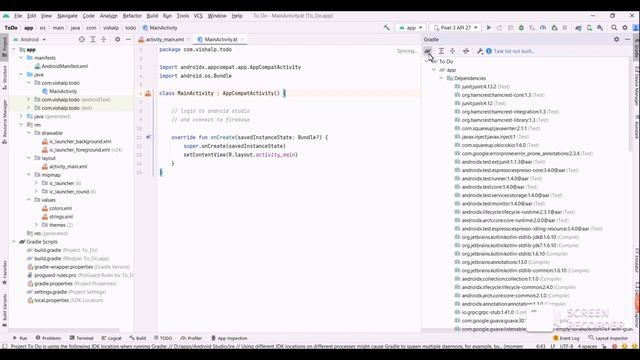This screenshot has width=640, height=360.
Task: Collapse the manifests folder in the project tree
Action: tap(21, 58)
